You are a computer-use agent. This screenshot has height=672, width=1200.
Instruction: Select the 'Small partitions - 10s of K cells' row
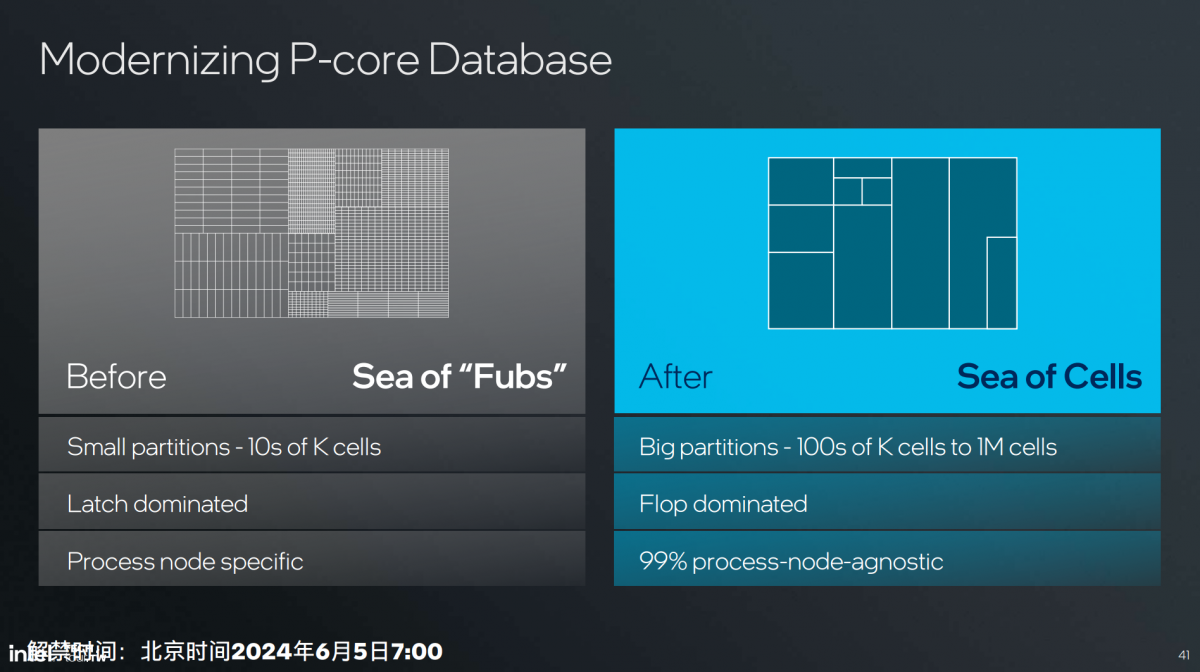312,446
